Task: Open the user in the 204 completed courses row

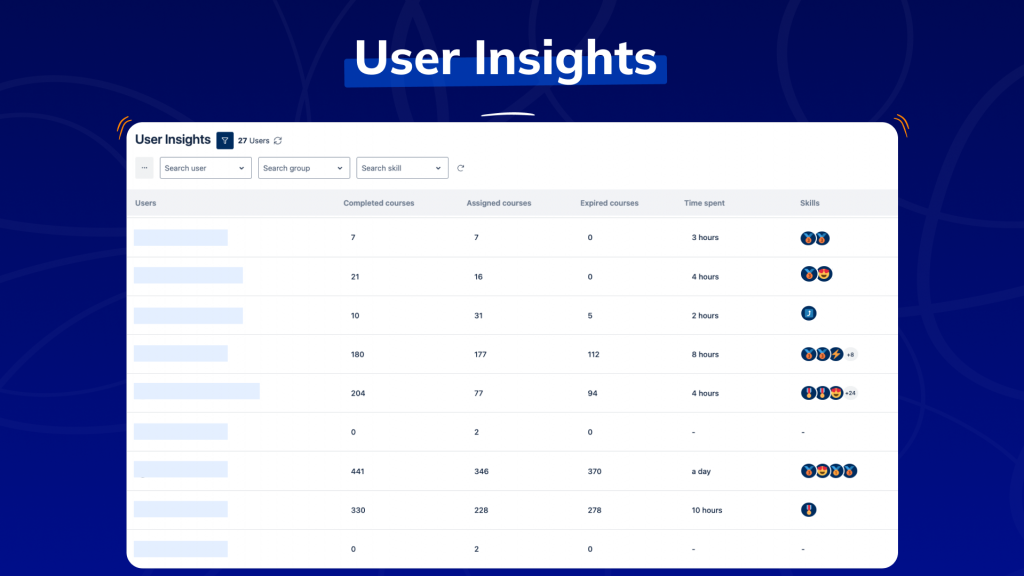Action: (x=197, y=392)
